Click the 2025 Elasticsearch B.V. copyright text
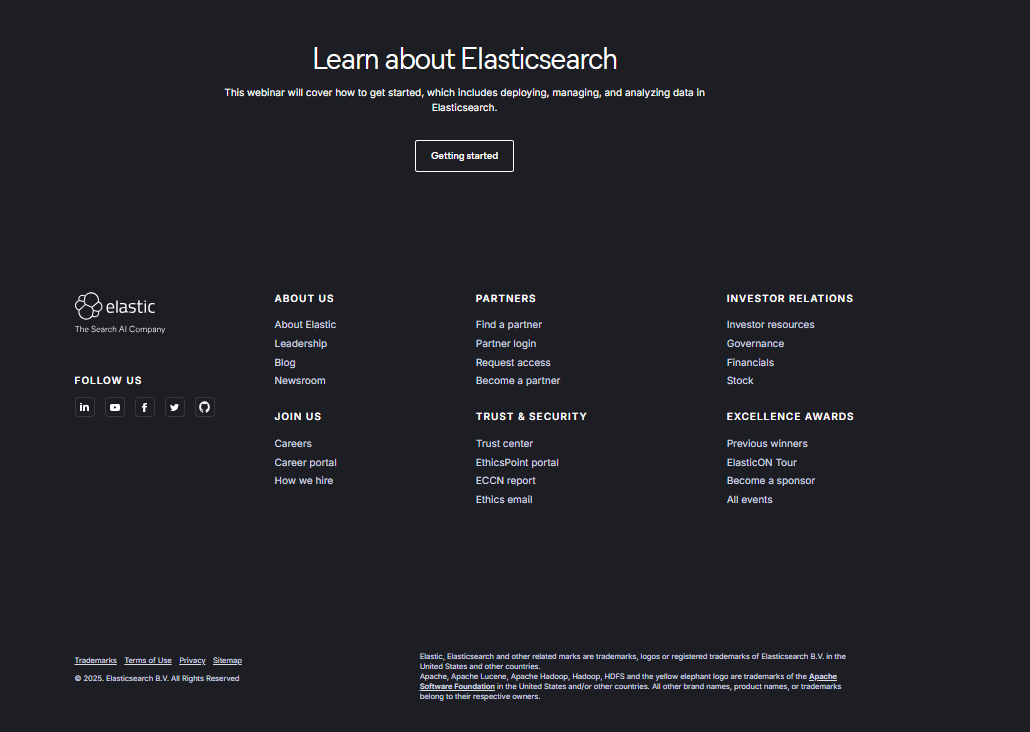Viewport: 1030px width, 732px height. tap(157, 678)
